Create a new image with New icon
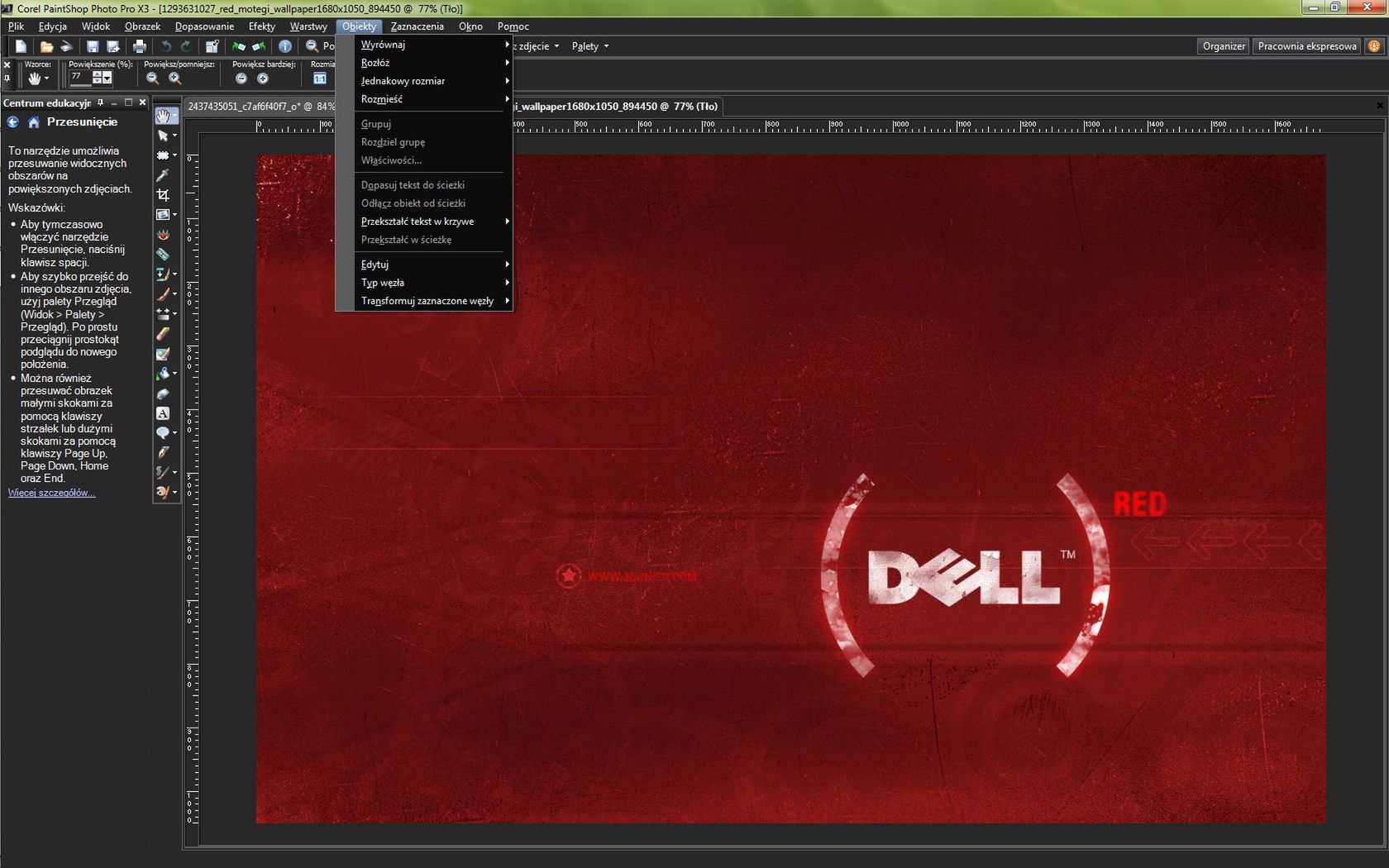Image resolution: width=1389 pixels, height=868 pixels. 21,46
